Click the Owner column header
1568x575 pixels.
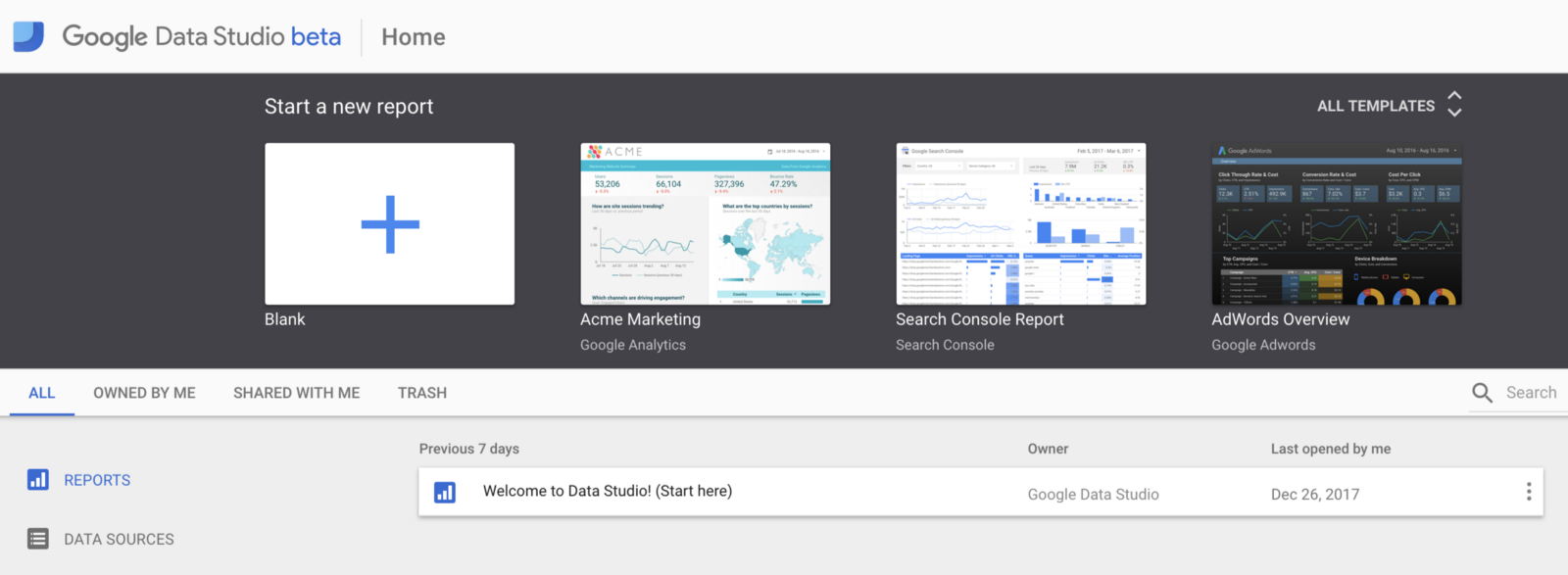(1048, 449)
